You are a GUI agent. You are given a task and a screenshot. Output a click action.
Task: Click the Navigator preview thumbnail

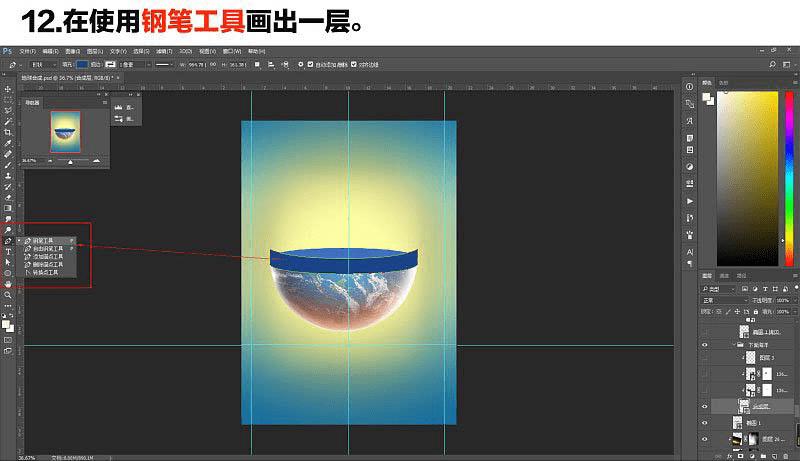[x=65, y=132]
